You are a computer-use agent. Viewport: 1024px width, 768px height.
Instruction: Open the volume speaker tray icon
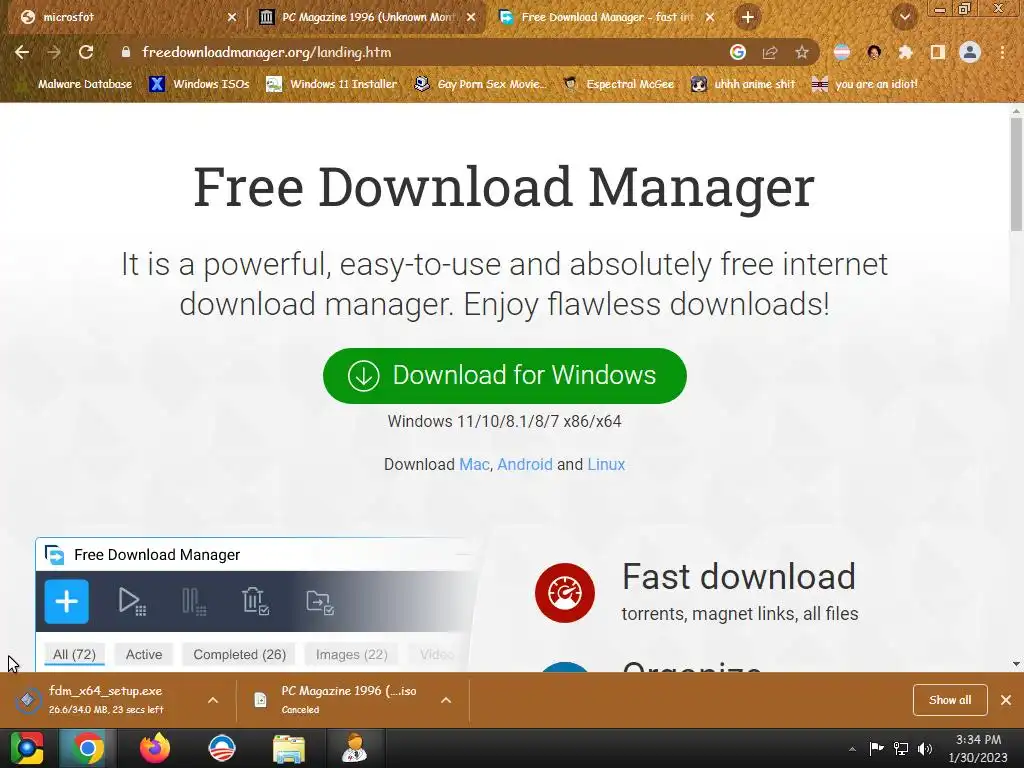click(925, 748)
